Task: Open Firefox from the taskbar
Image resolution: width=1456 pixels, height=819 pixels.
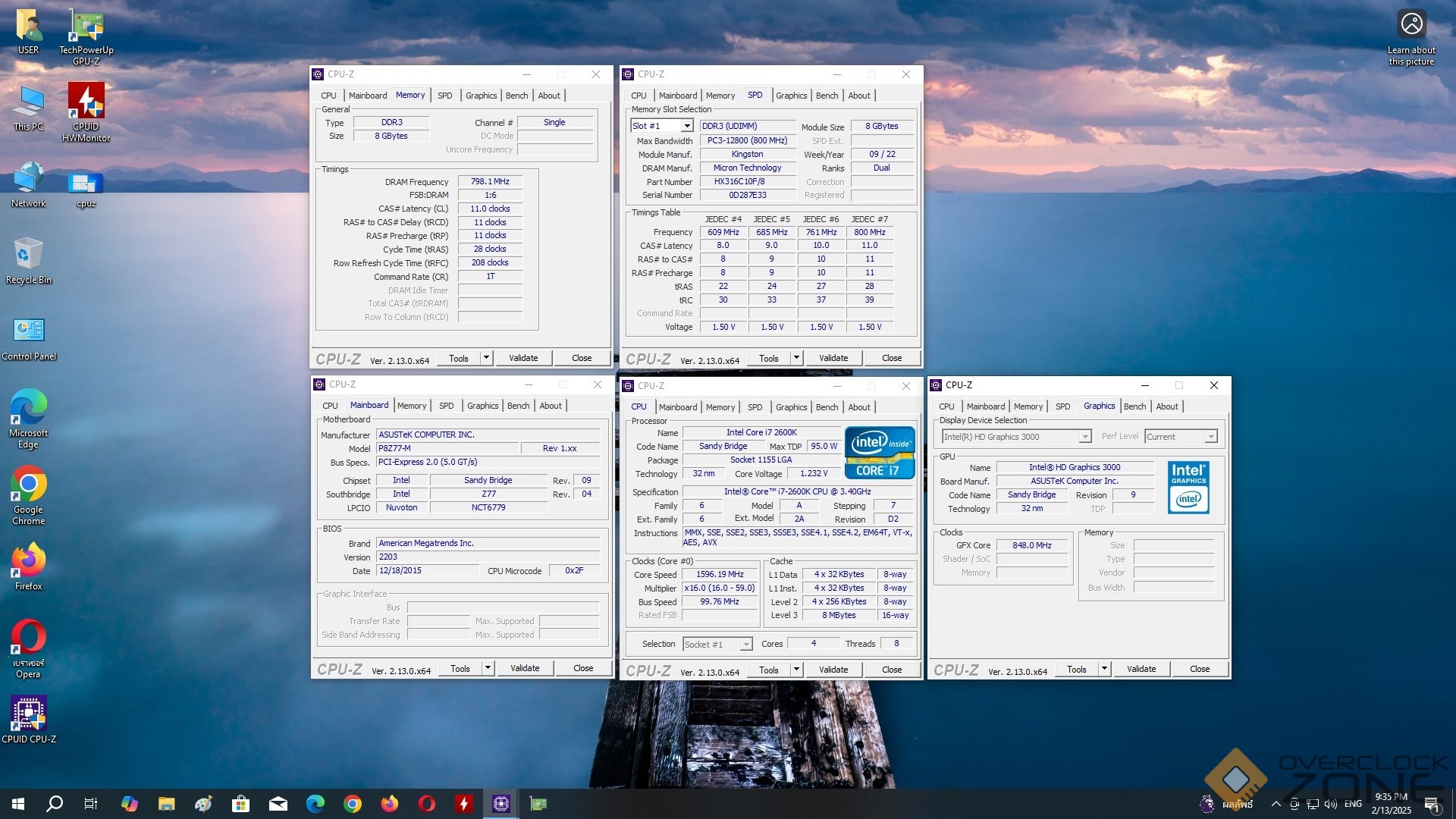Action: coord(390,804)
